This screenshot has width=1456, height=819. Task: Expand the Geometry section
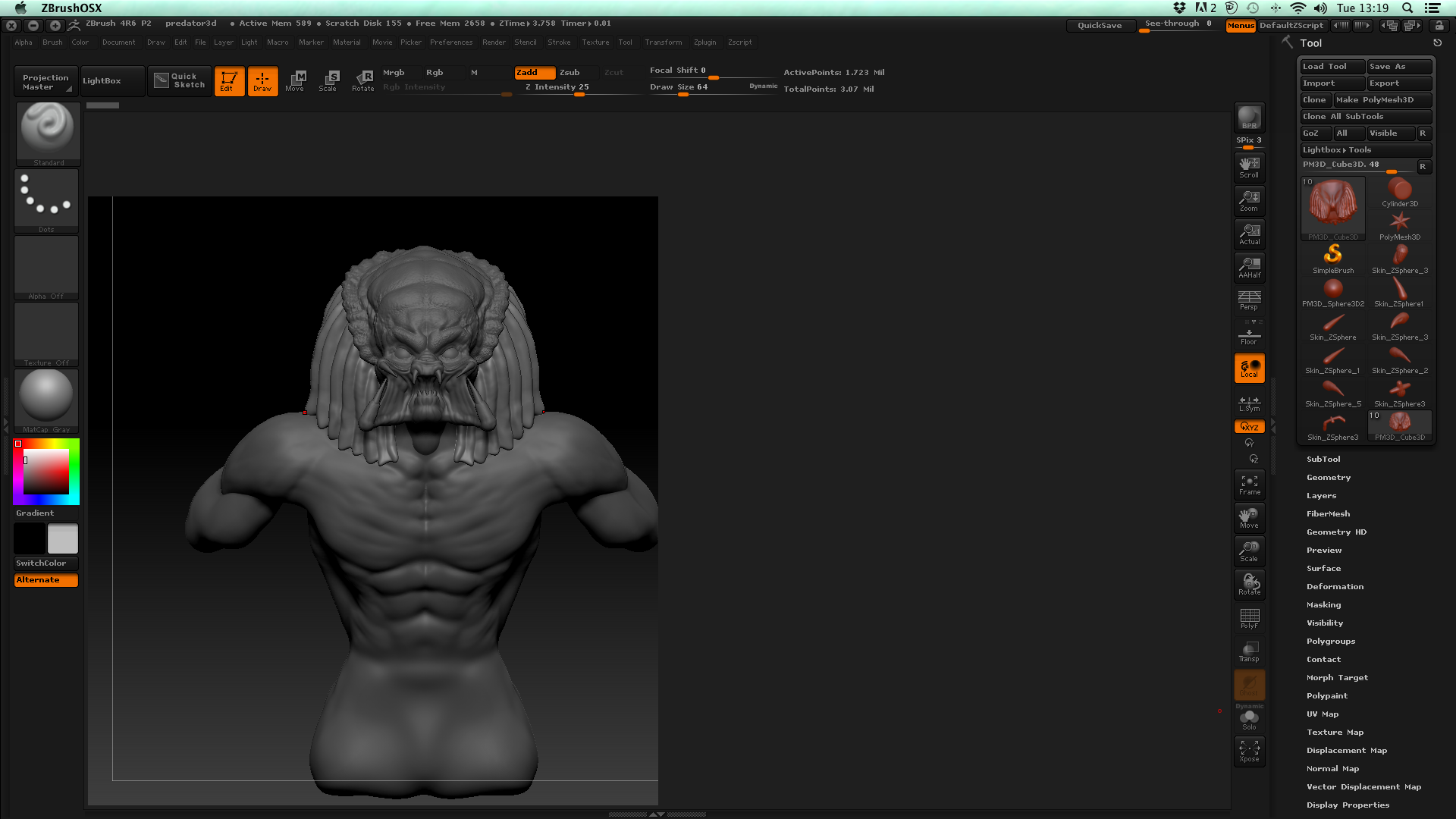[x=1328, y=478]
